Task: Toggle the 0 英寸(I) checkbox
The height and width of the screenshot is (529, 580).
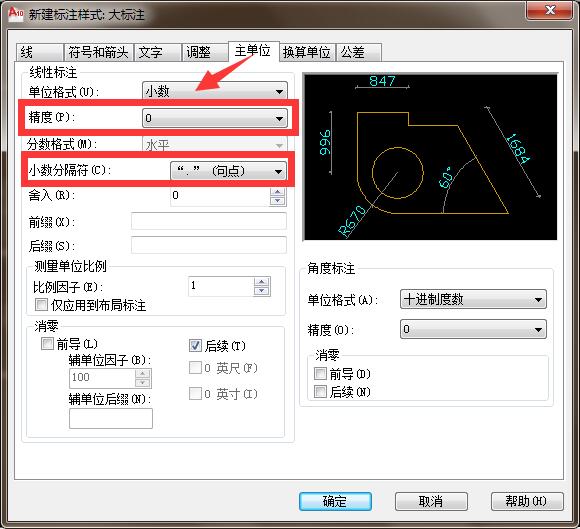Action: [x=195, y=394]
